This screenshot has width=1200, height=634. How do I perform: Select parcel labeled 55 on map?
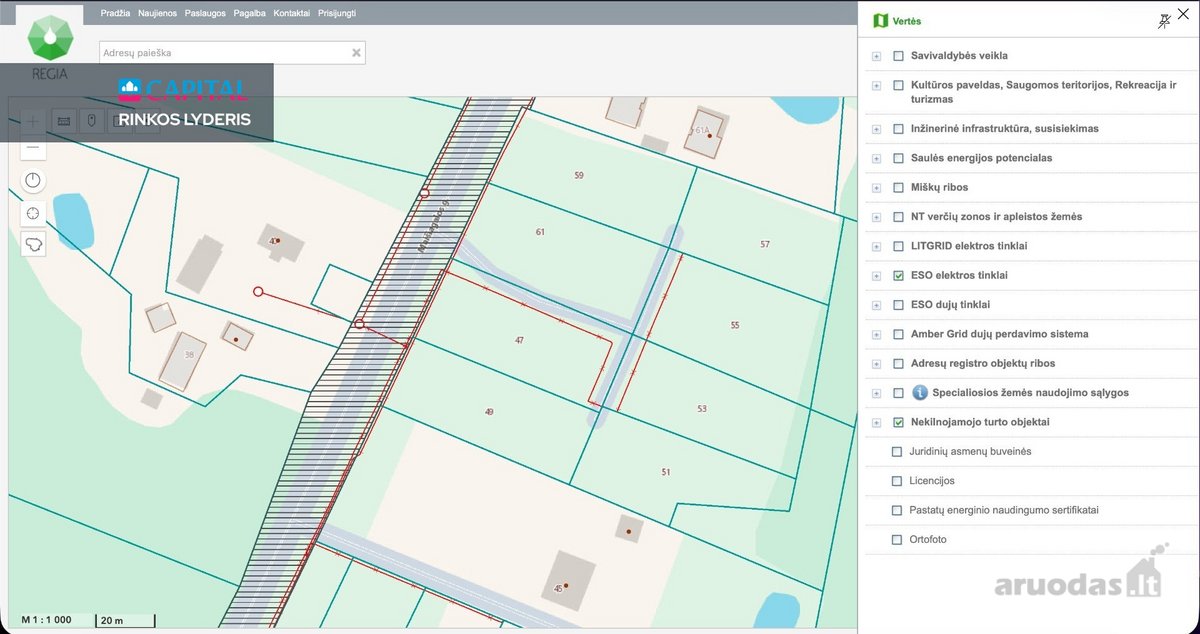(735, 325)
